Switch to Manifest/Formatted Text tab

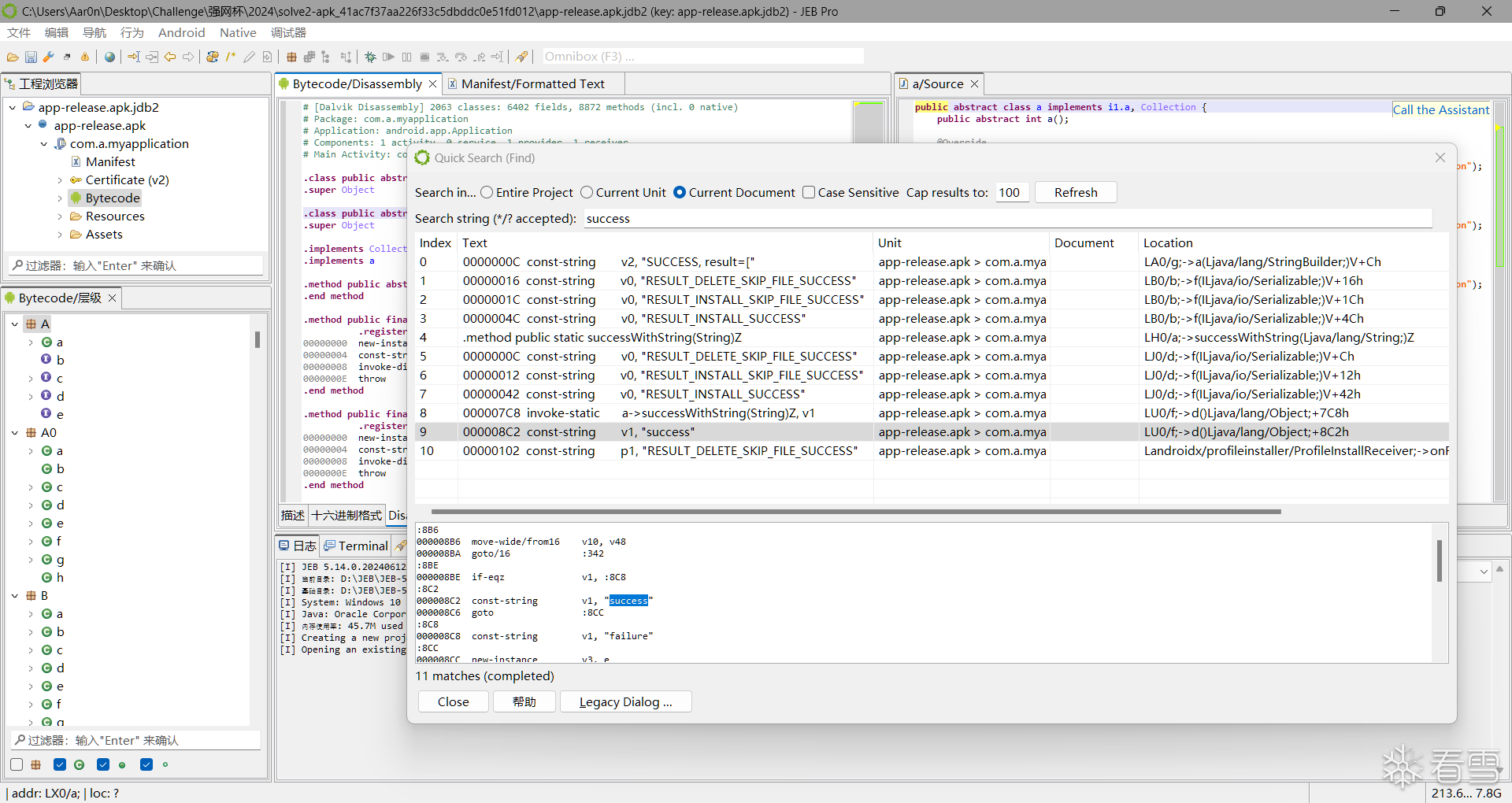(x=532, y=84)
